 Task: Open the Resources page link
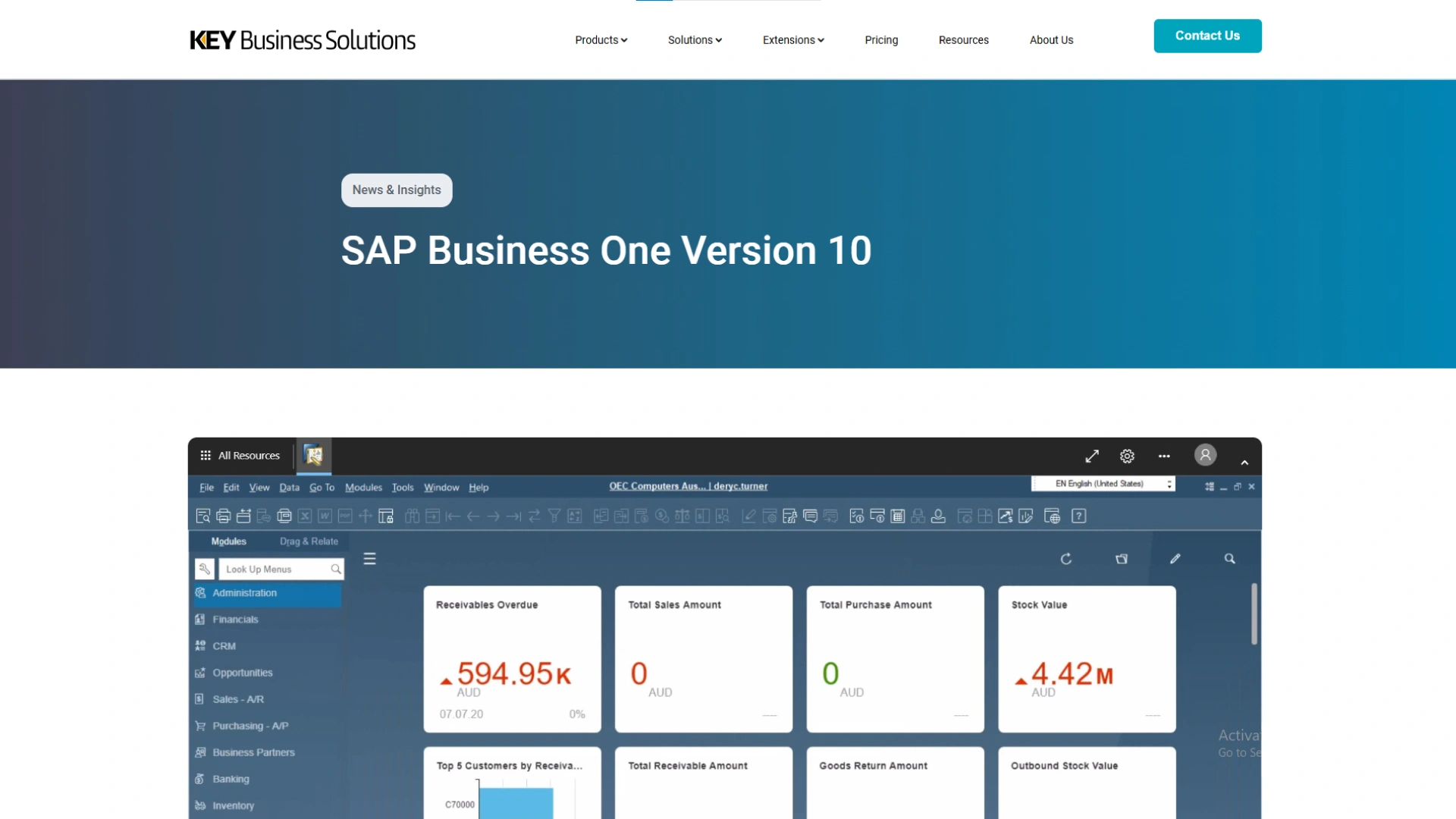click(x=963, y=40)
